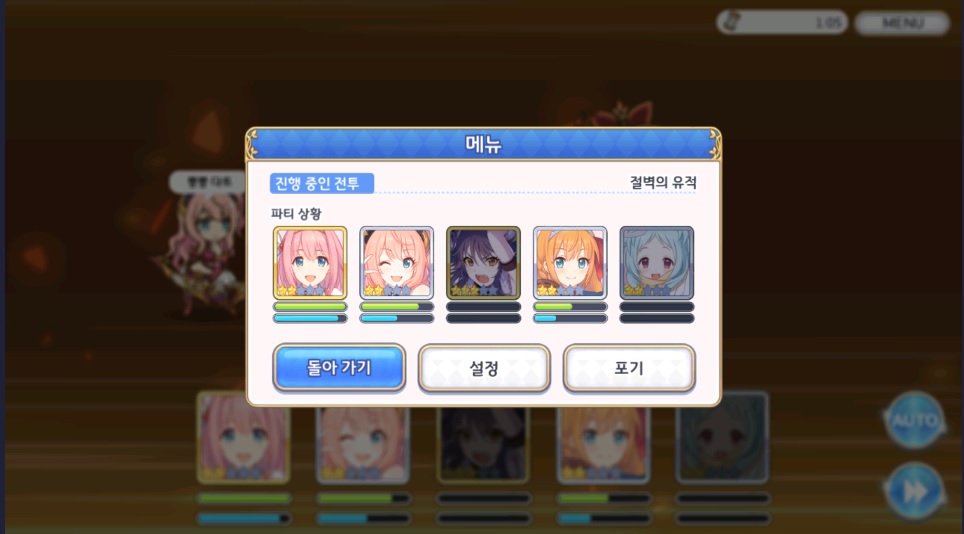Select pink long-haired character portrait in party

click(310, 262)
